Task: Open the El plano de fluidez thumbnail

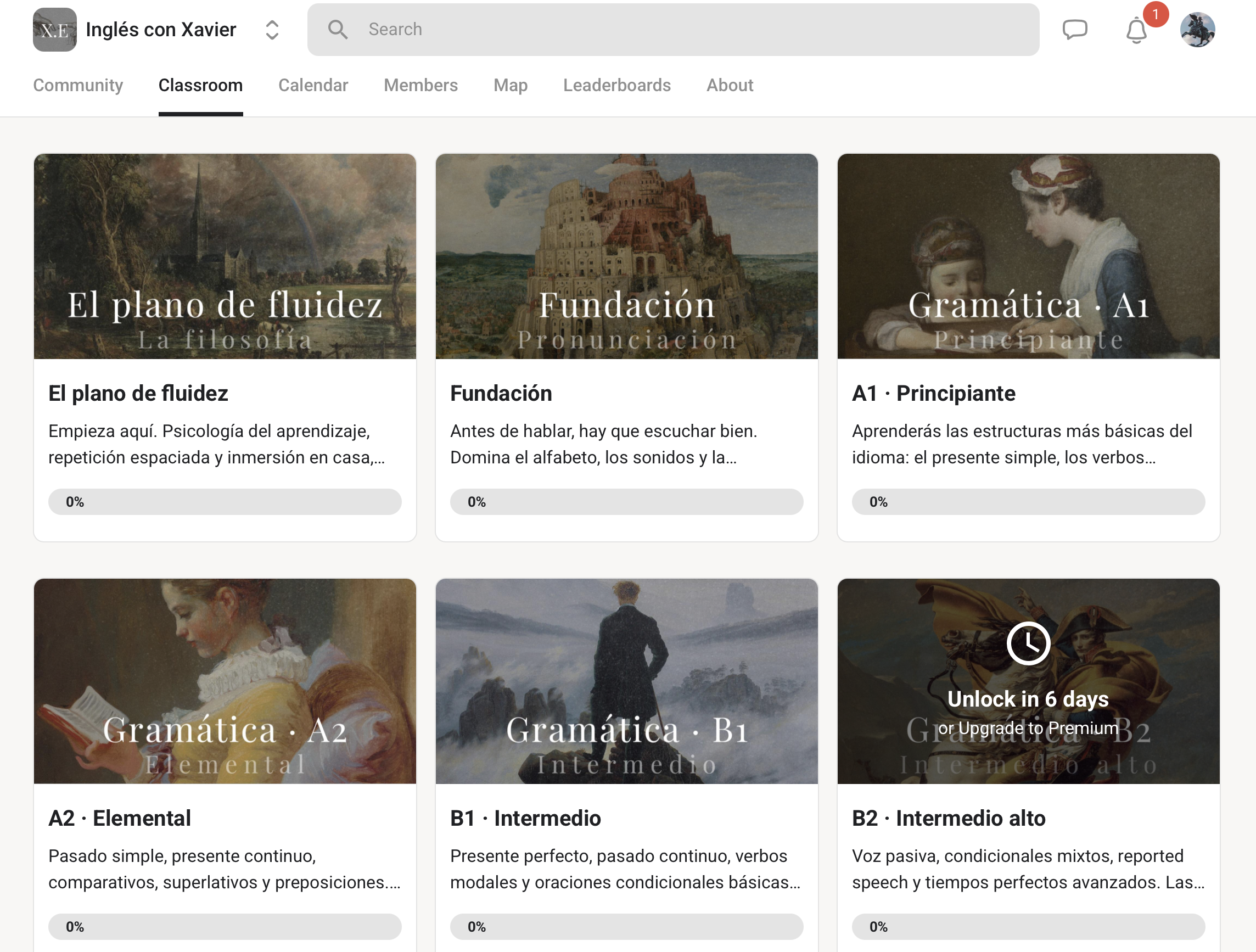Action: coord(225,256)
